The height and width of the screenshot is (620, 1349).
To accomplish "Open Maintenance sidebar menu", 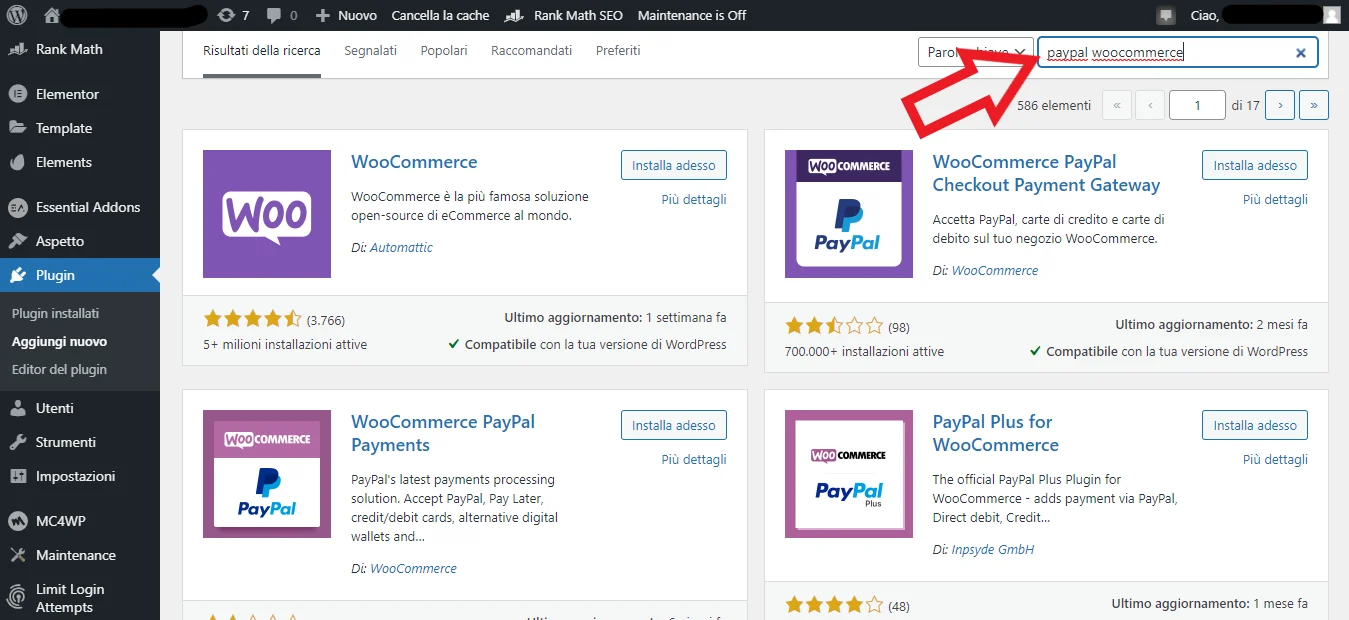I will click(80, 555).
